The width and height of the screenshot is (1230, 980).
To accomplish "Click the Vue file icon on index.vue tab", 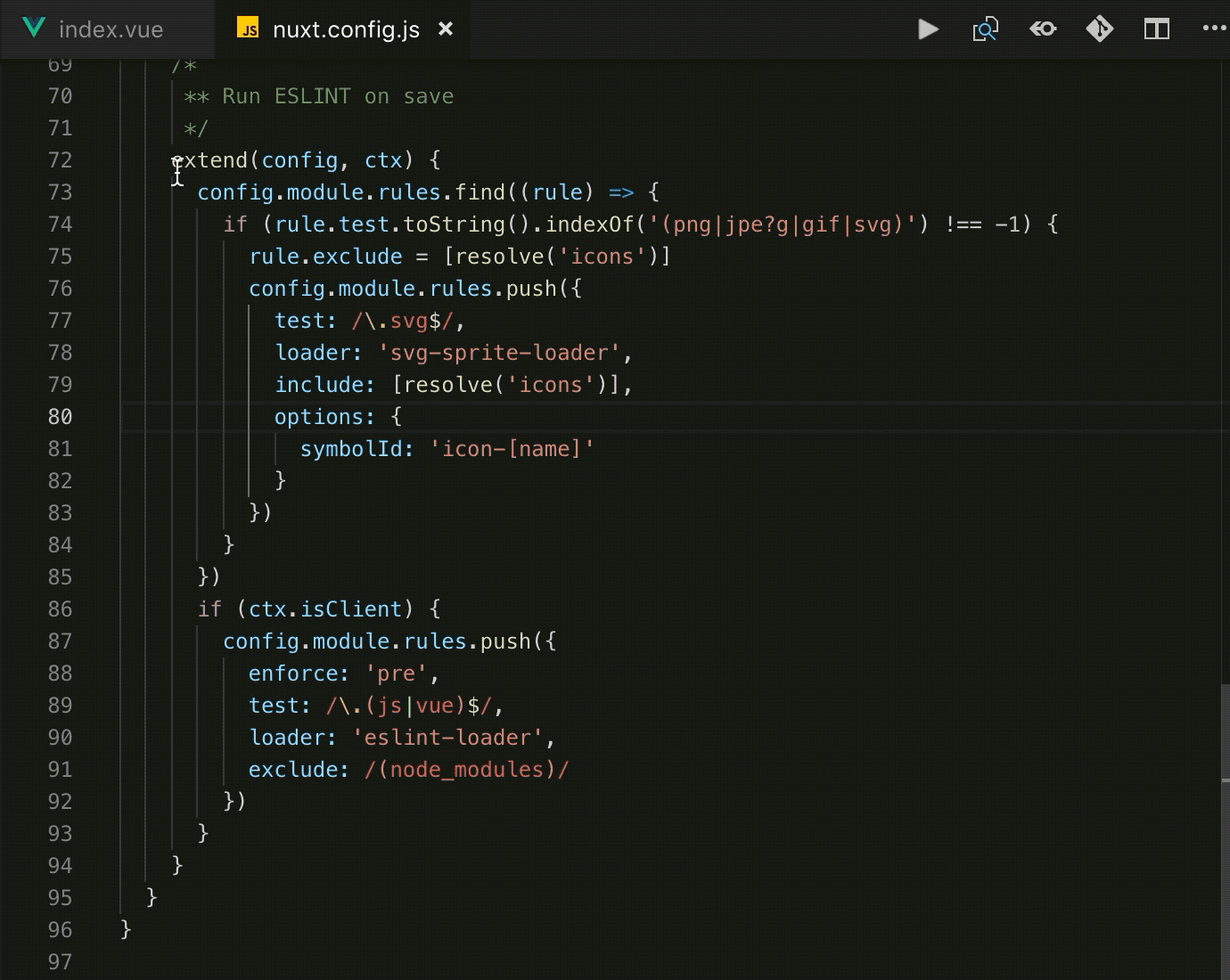I will [34, 29].
